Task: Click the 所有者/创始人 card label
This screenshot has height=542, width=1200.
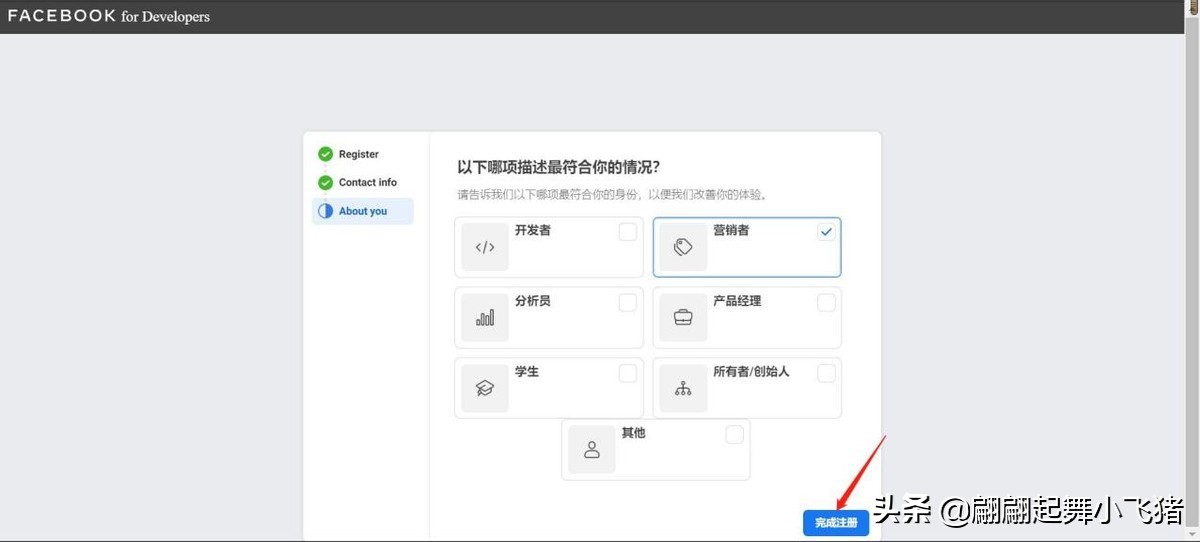Action: tap(751, 372)
